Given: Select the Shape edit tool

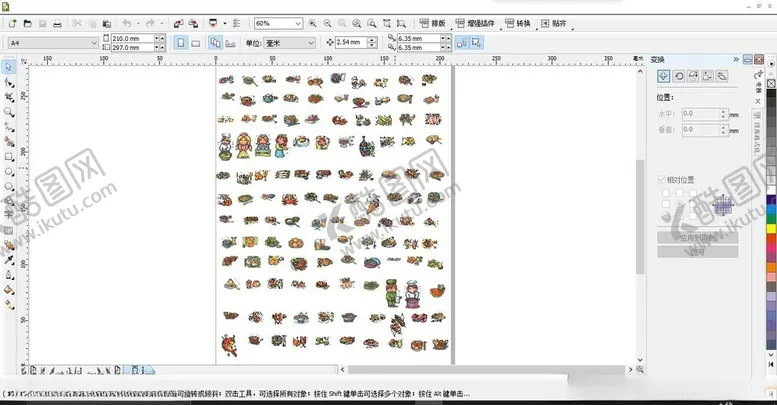Looking at the screenshot, I should [9, 82].
